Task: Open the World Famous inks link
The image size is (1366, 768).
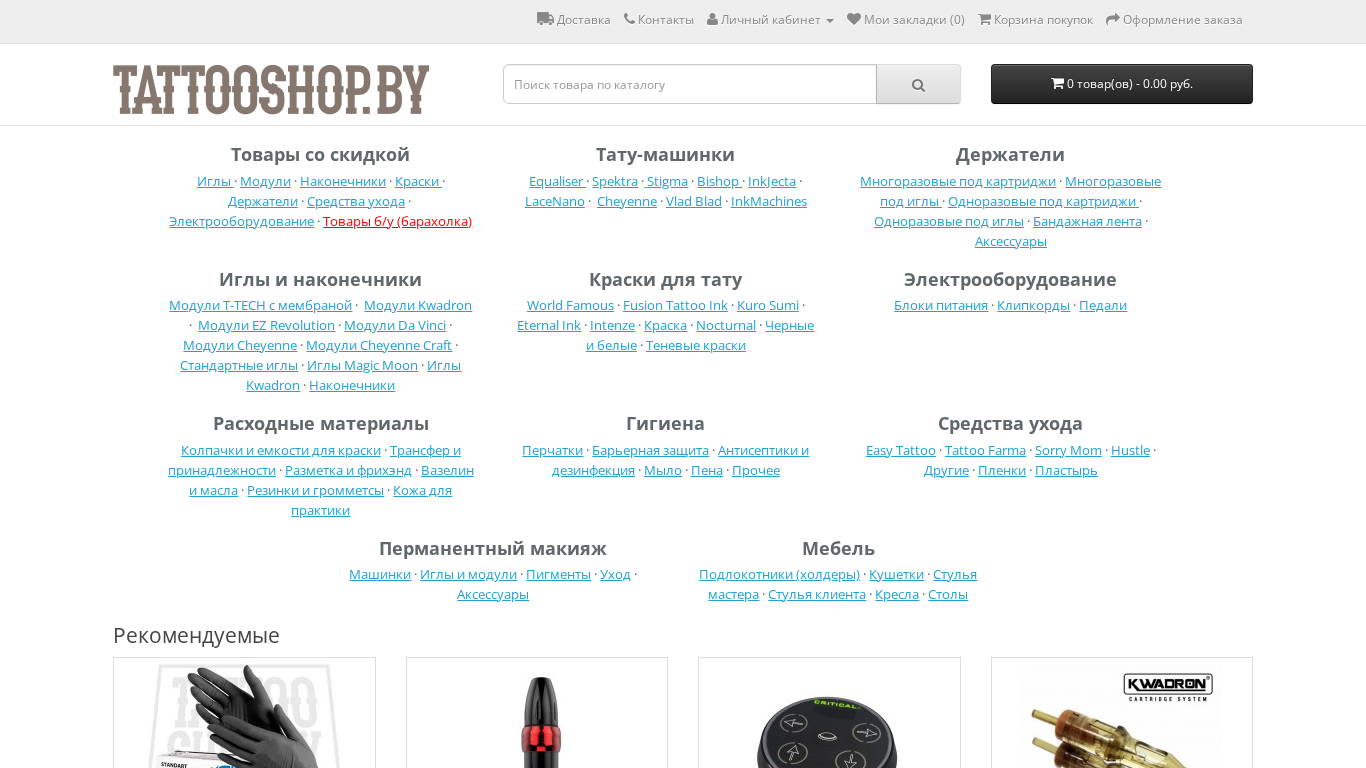Action: click(x=570, y=305)
